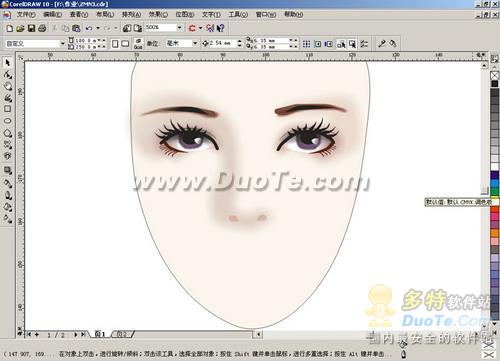Toggle Snap to Grid button
500x361 pixels.
[306, 44]
